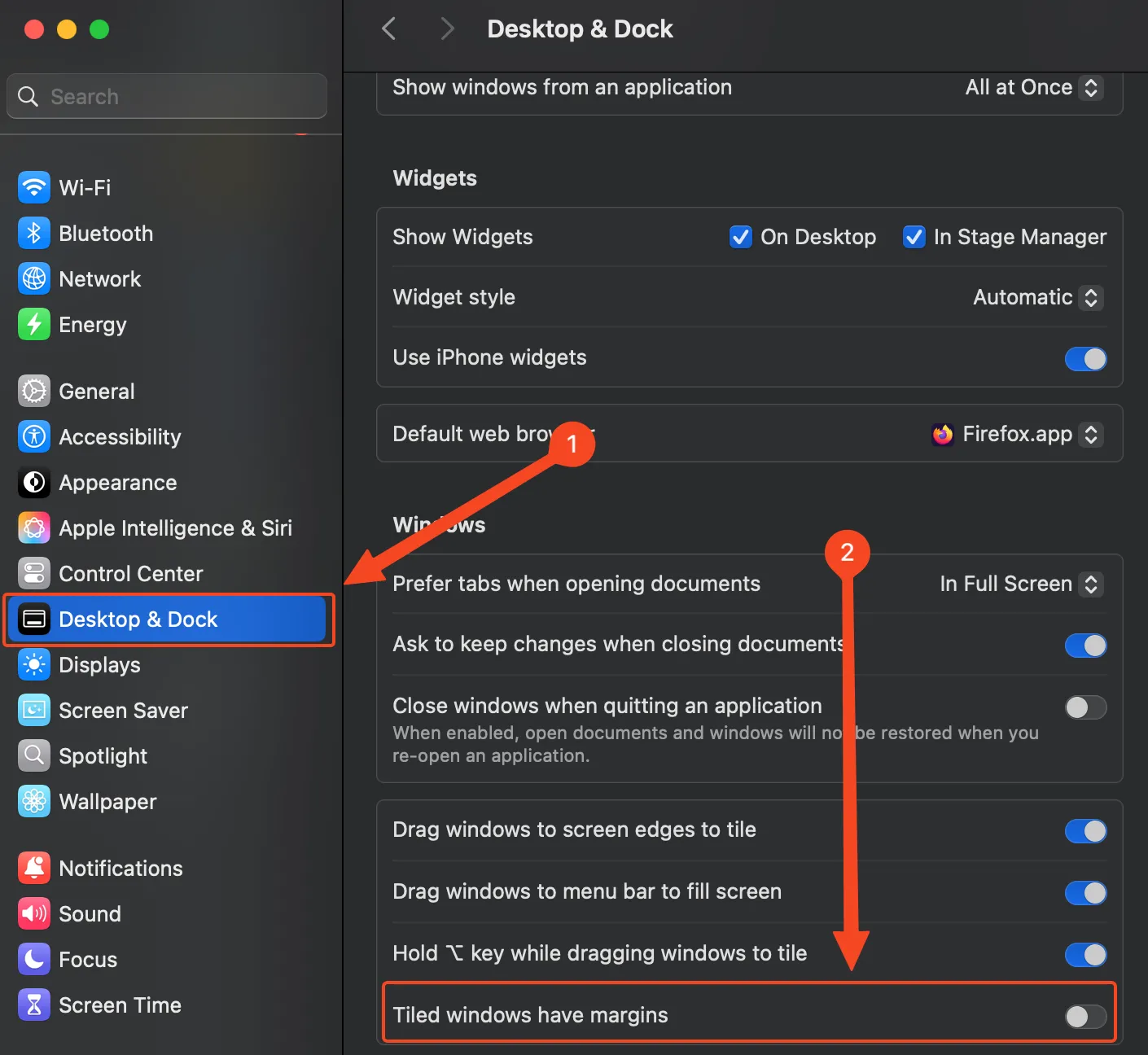The width and height of the screenshot is (1148, 1055).
Task: Open Notifications label in the sidebar
Action: click(x=120, y=869)
